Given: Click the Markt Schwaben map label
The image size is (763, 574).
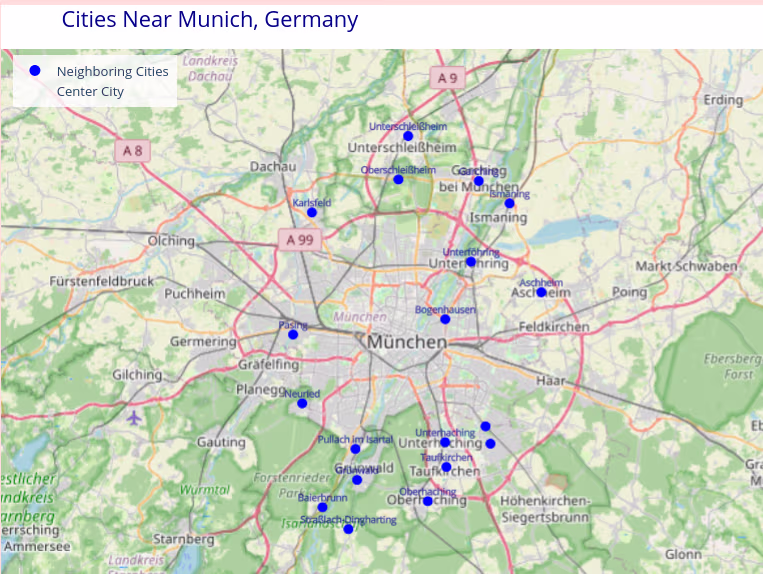Looking at the screenshot, I should 686,266.
